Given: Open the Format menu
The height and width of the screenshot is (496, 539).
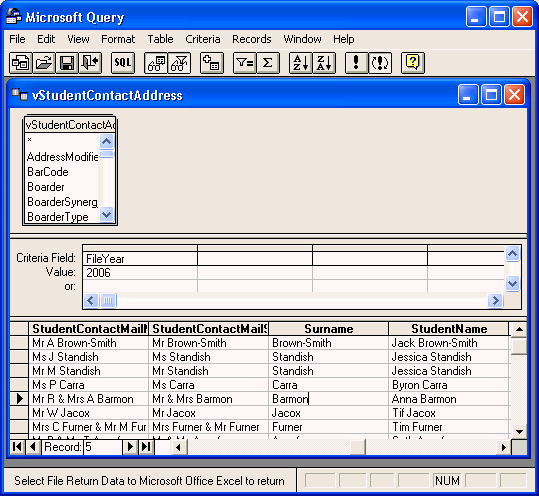Looking at the screenshot, I should pos(118,39).
